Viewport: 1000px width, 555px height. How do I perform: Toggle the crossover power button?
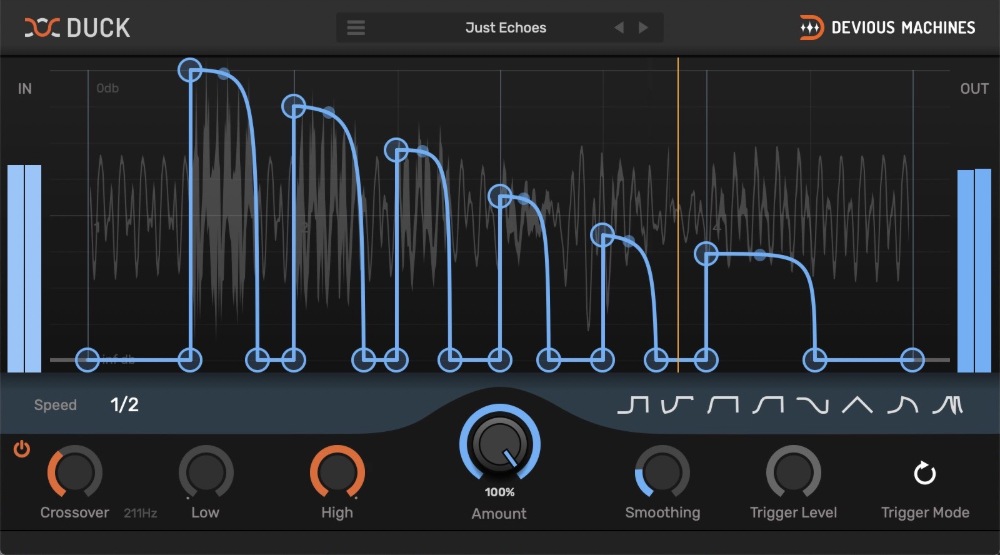tap(22, 449)
